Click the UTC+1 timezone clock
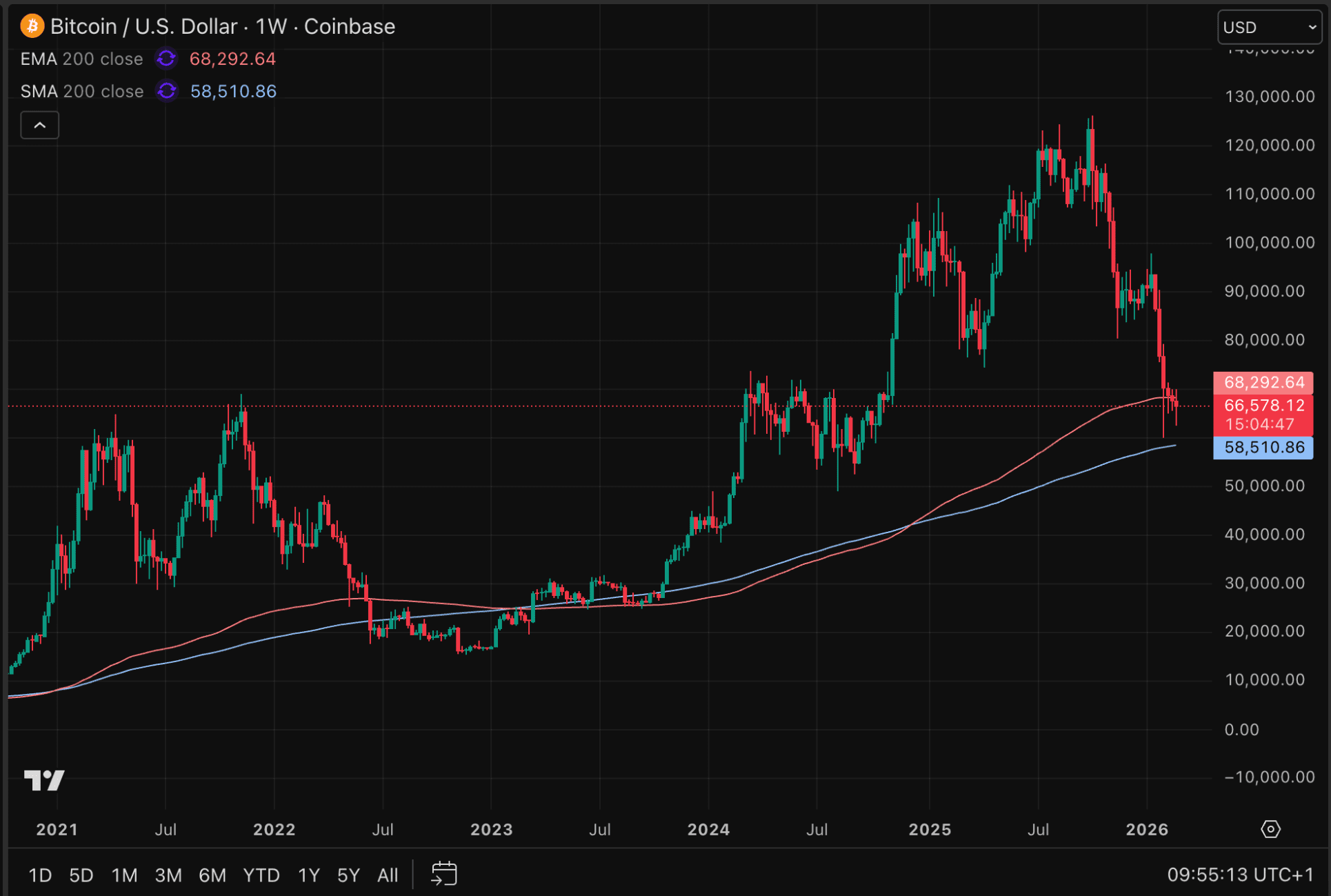 (x=1240, y=875)
